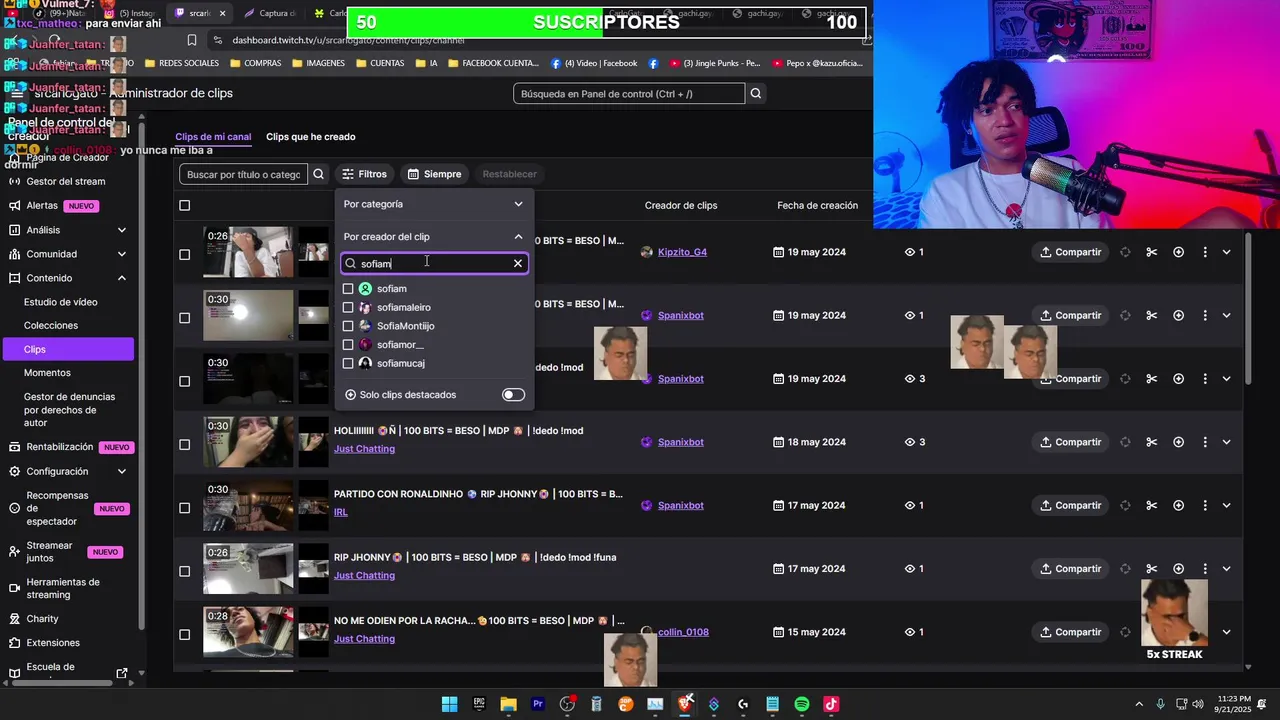The height and width of the screenshot is (720, 1280).
Task: Switch to Clips que he creado tab
Action: coord(310,137)
